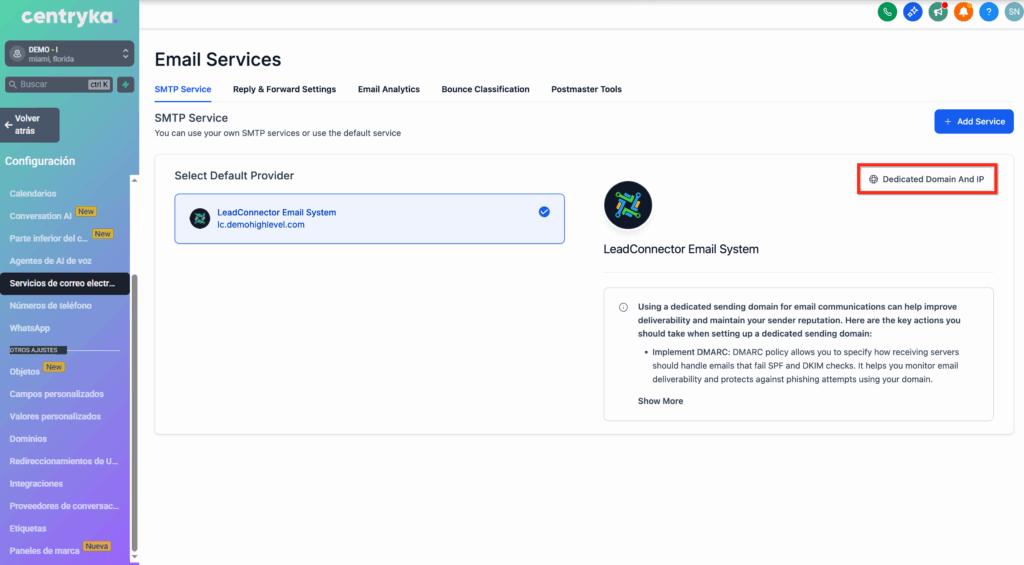This screenshot has width=1024, height=565.
Task: Click the lightning bolt quick actions icon
Action: (126, 85)
